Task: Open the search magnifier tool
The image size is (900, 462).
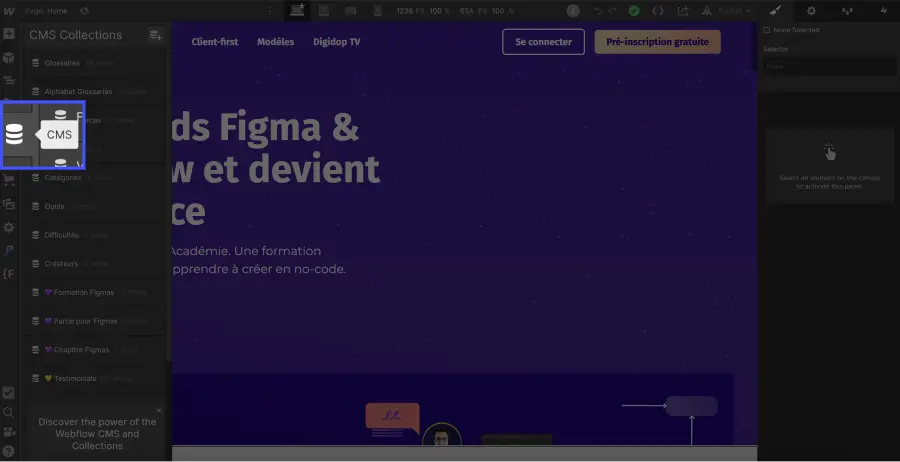Action: coord(9,412)
